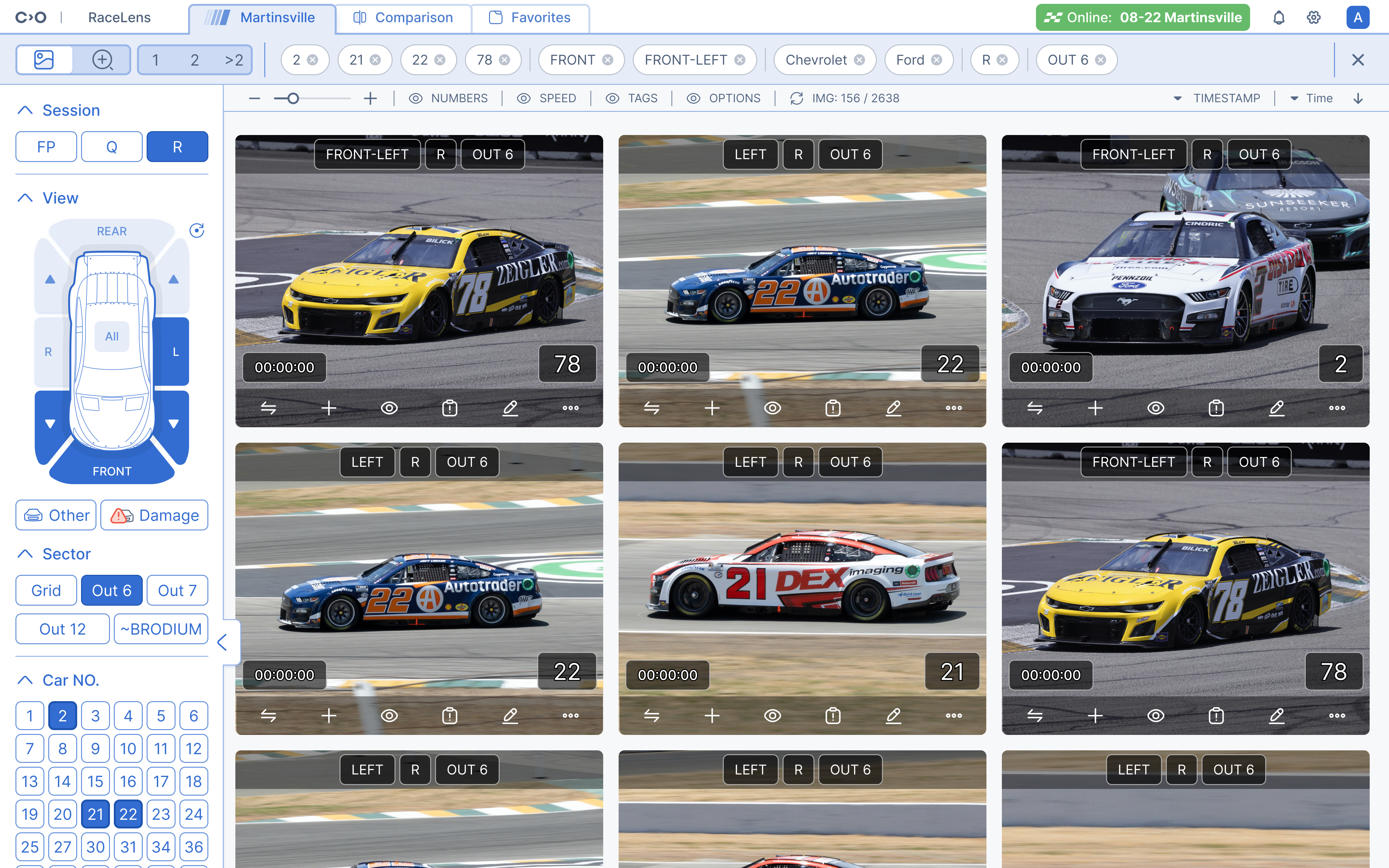This screenshot has height=868, width=1389.
Task: Select the FP session toggle
Action: point(46,147)
